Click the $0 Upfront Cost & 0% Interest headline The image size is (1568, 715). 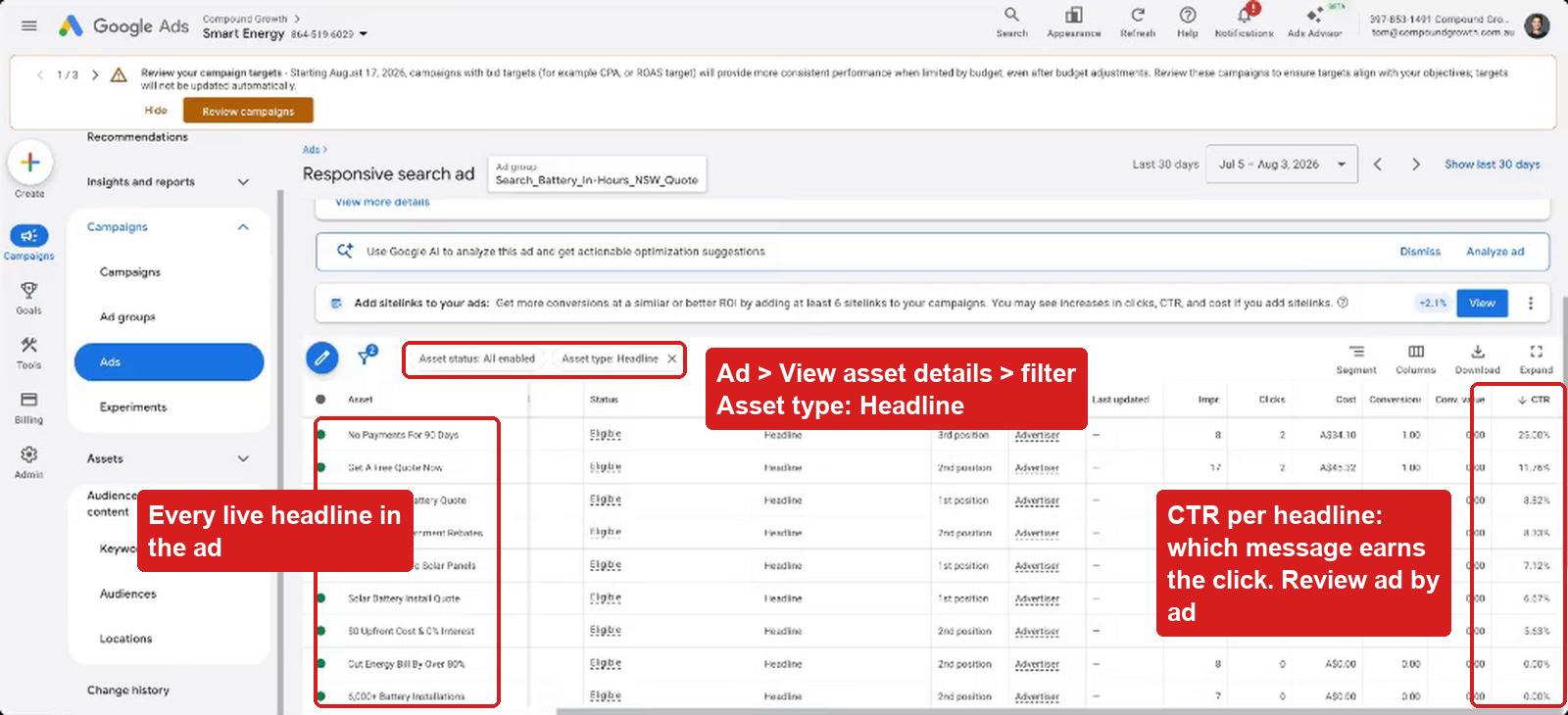coord(411,632)
